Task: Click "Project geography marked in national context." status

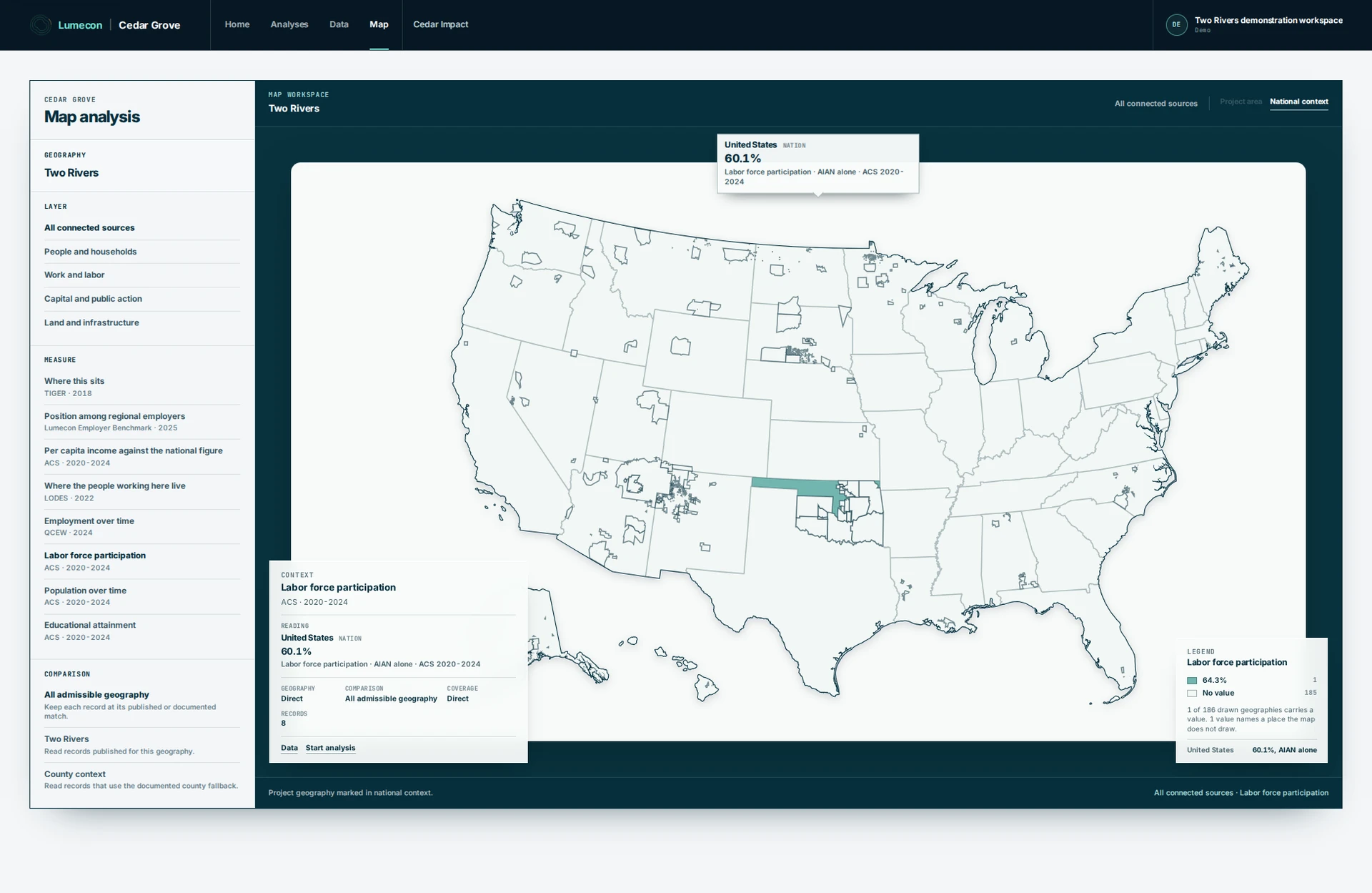Action: (x=350, y=793)
